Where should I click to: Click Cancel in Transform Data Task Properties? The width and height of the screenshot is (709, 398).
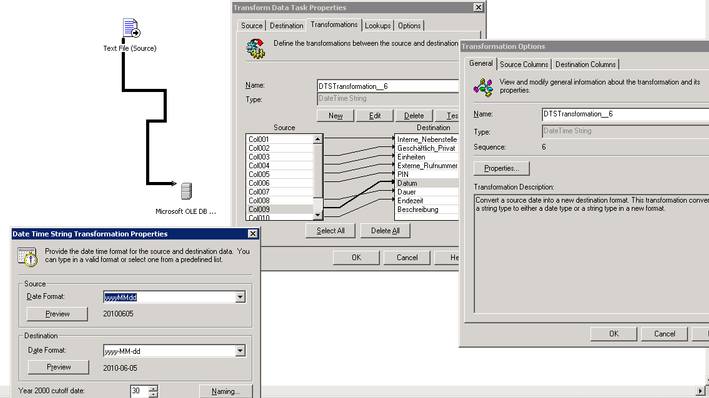click(x=407, y=257)
